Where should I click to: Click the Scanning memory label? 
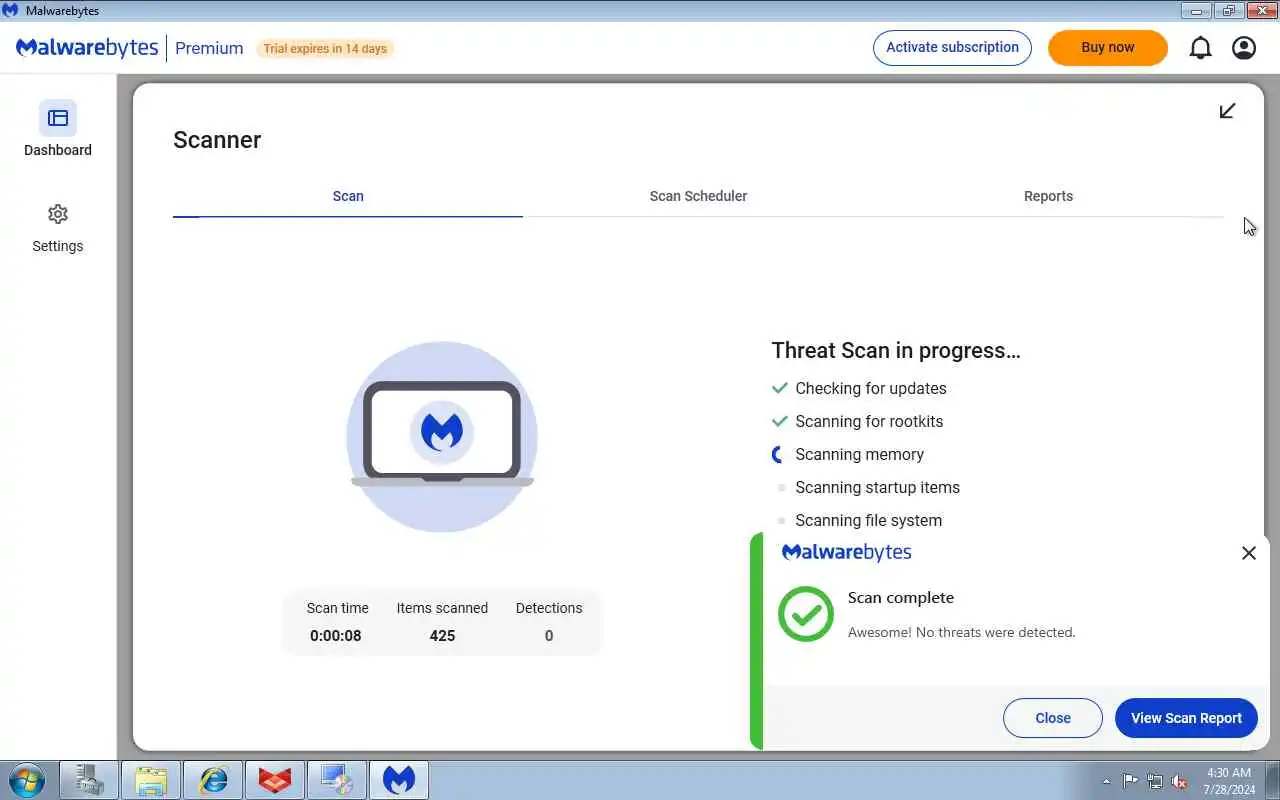coord(859,454)
